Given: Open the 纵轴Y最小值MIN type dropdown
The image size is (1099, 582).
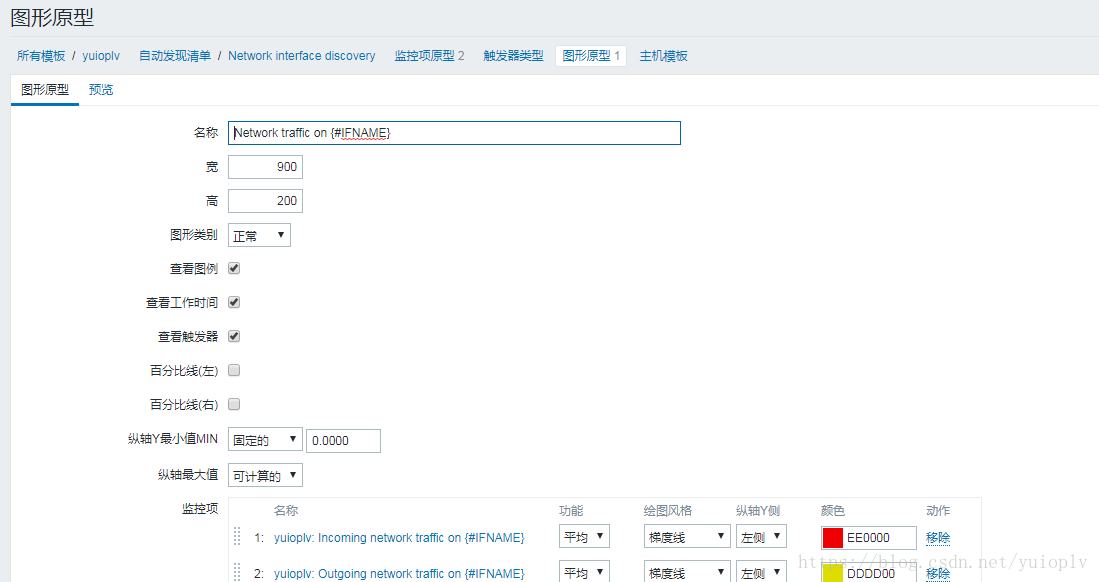Looking at the screenshot, I should tap(265, 440).
